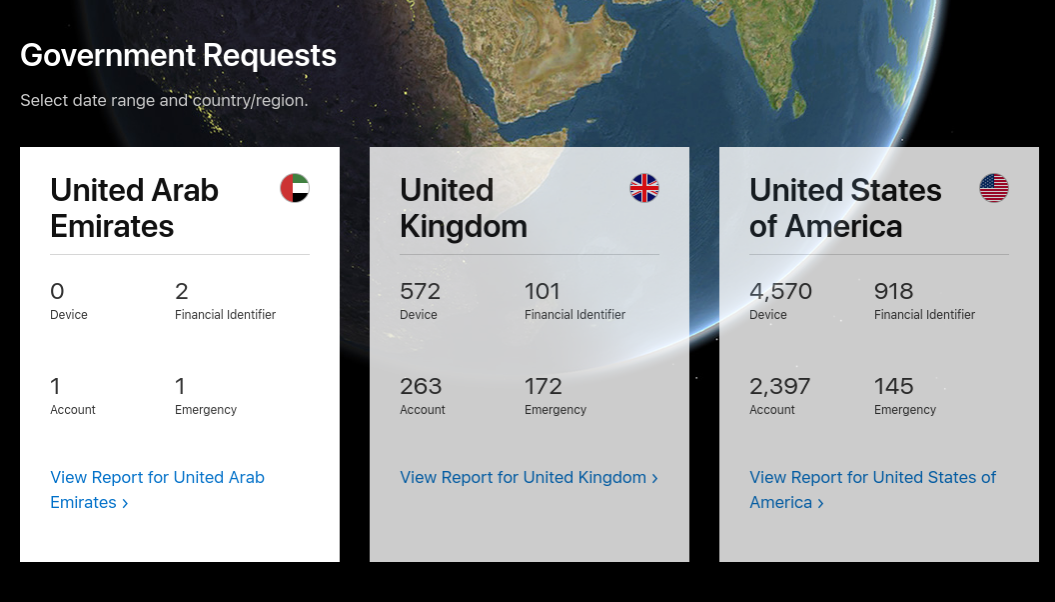
Task: Open View Report for United States of America
Action: coord(873,490)
